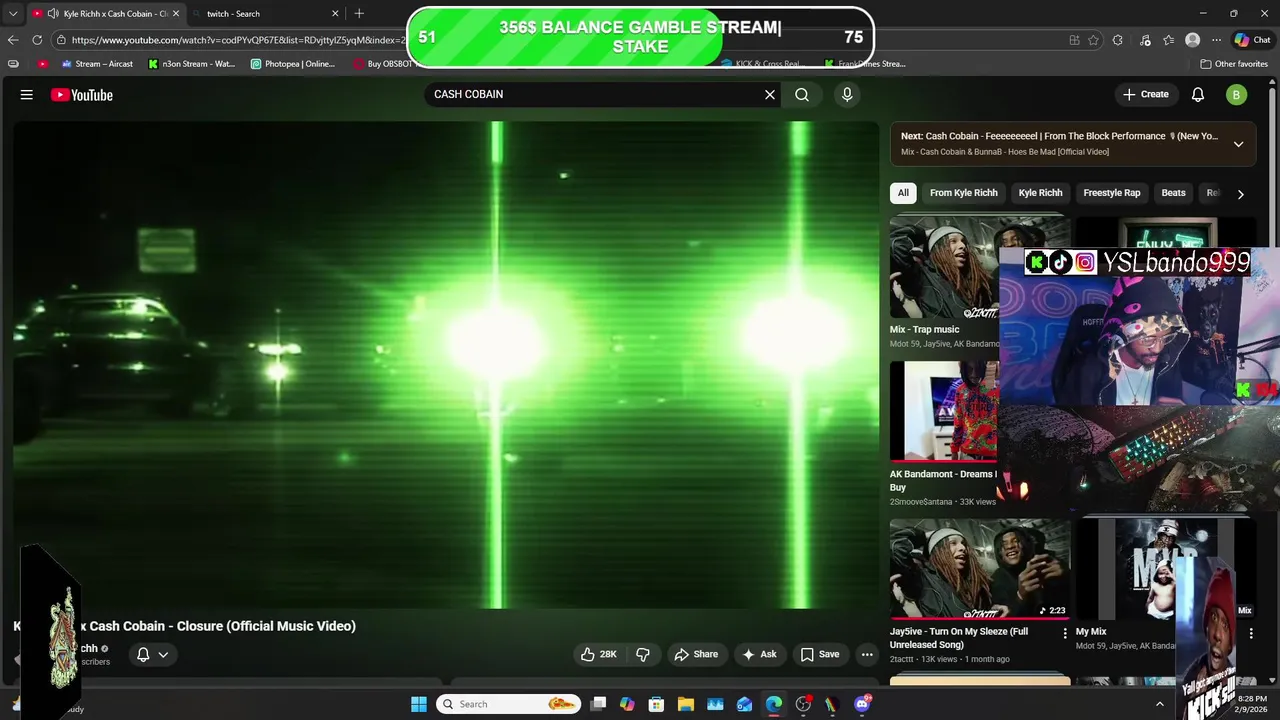Open Copilot Chat button
Viewport: 1280px width, 720px height.
[x=1252, y=40]
